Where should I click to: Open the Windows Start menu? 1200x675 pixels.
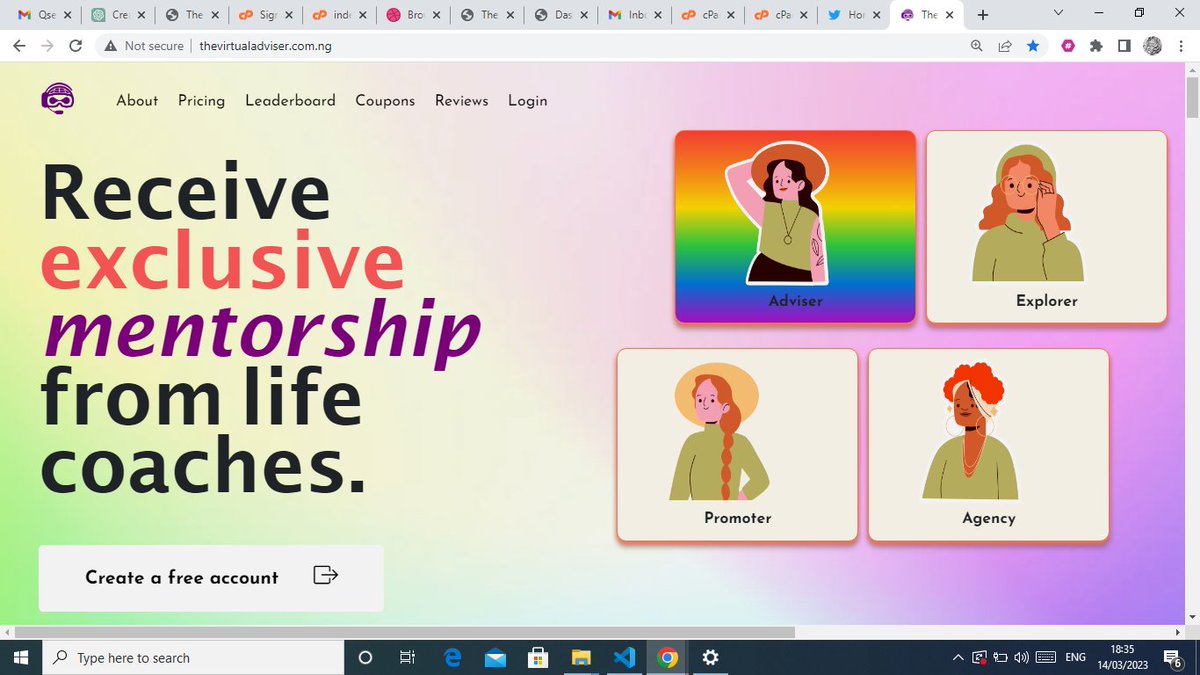21,658
